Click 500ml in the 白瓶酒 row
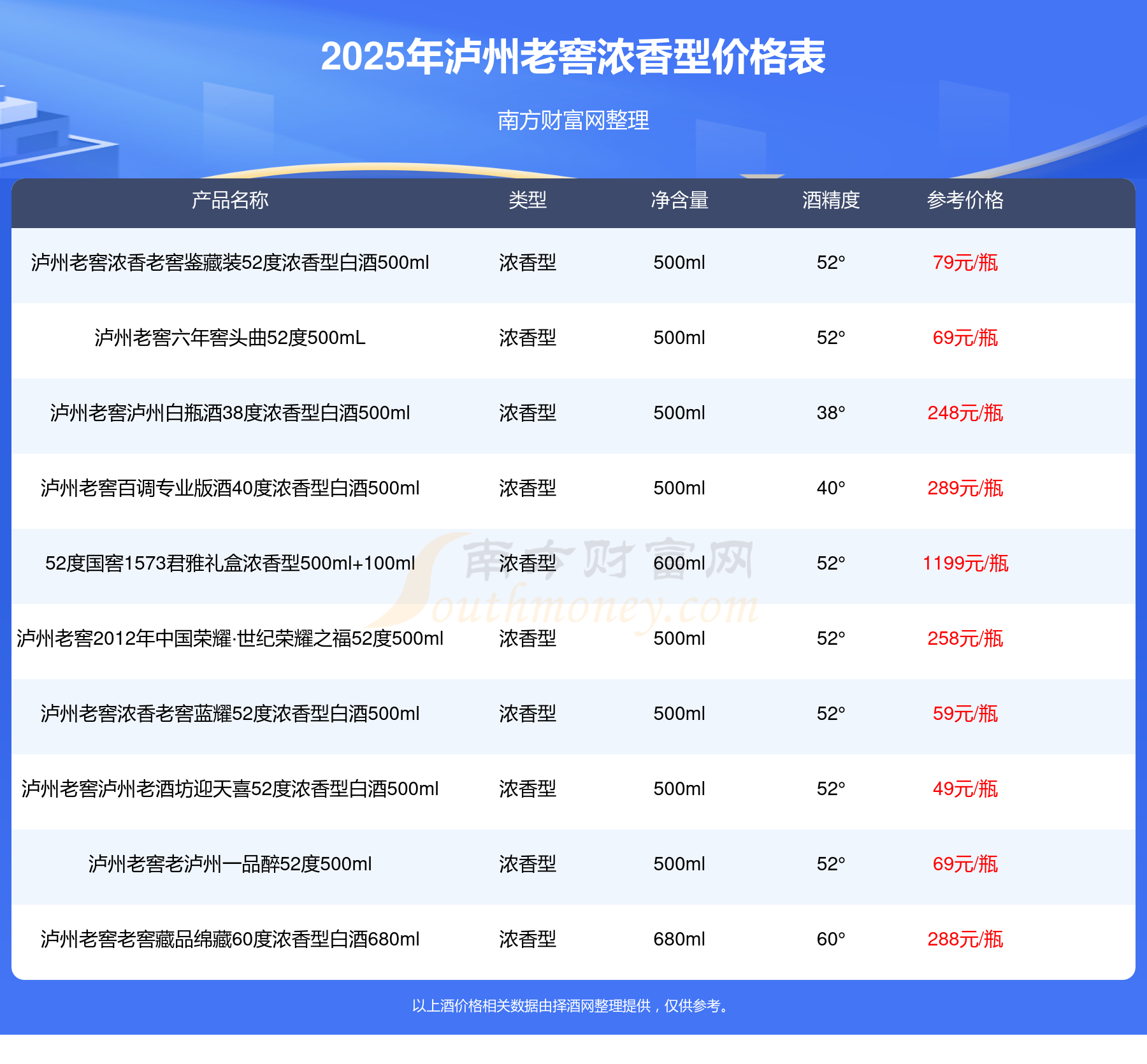 point(679,413)
